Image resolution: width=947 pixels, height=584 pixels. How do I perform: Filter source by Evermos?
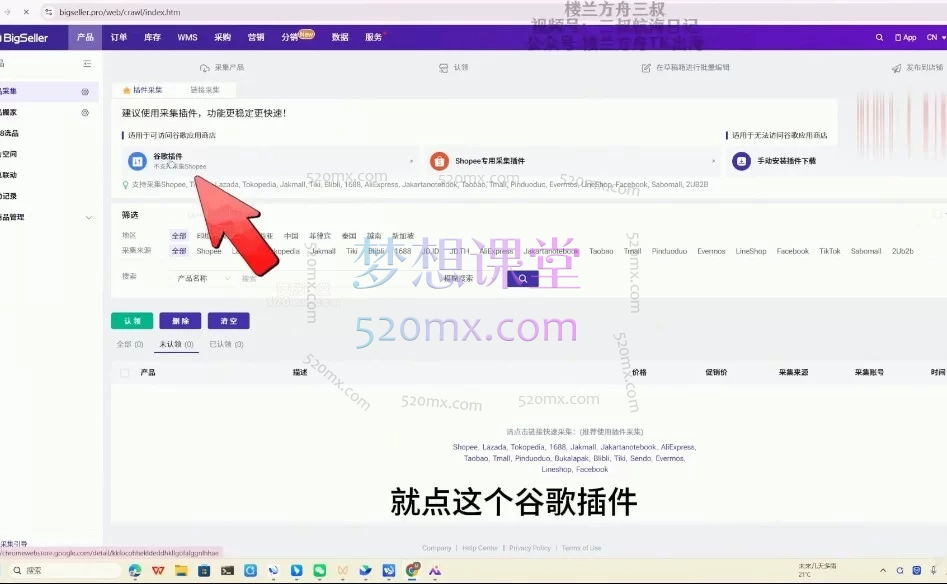click(x=711, y=251)
